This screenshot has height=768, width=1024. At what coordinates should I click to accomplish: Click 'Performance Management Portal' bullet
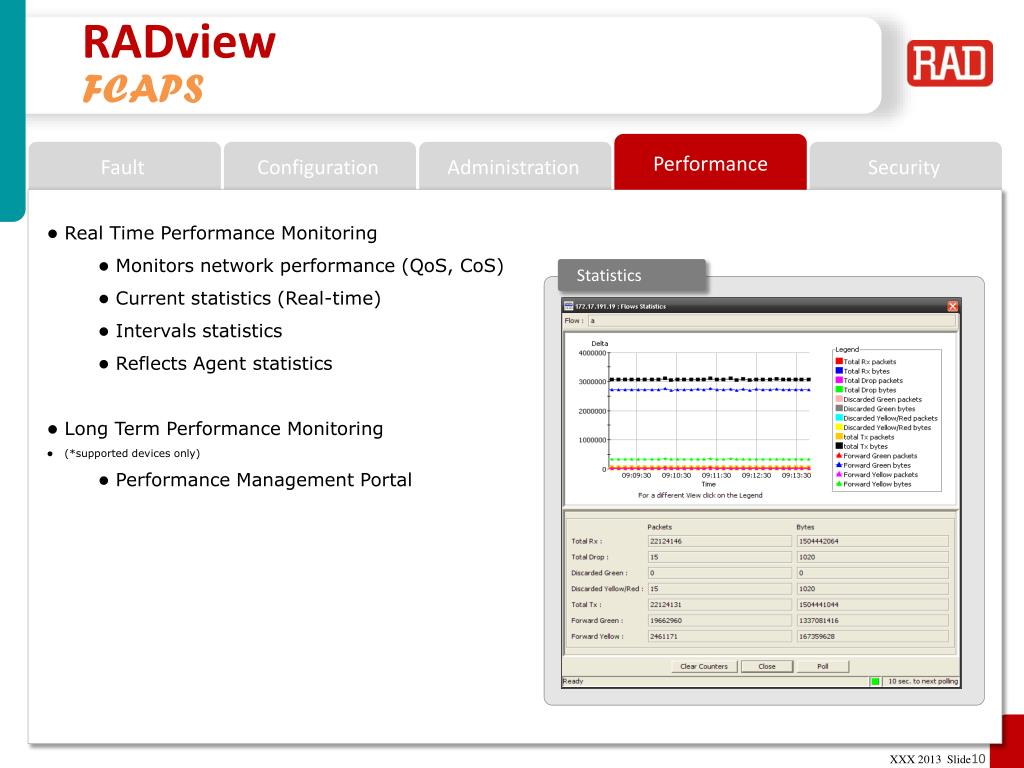tap(264, 480)
